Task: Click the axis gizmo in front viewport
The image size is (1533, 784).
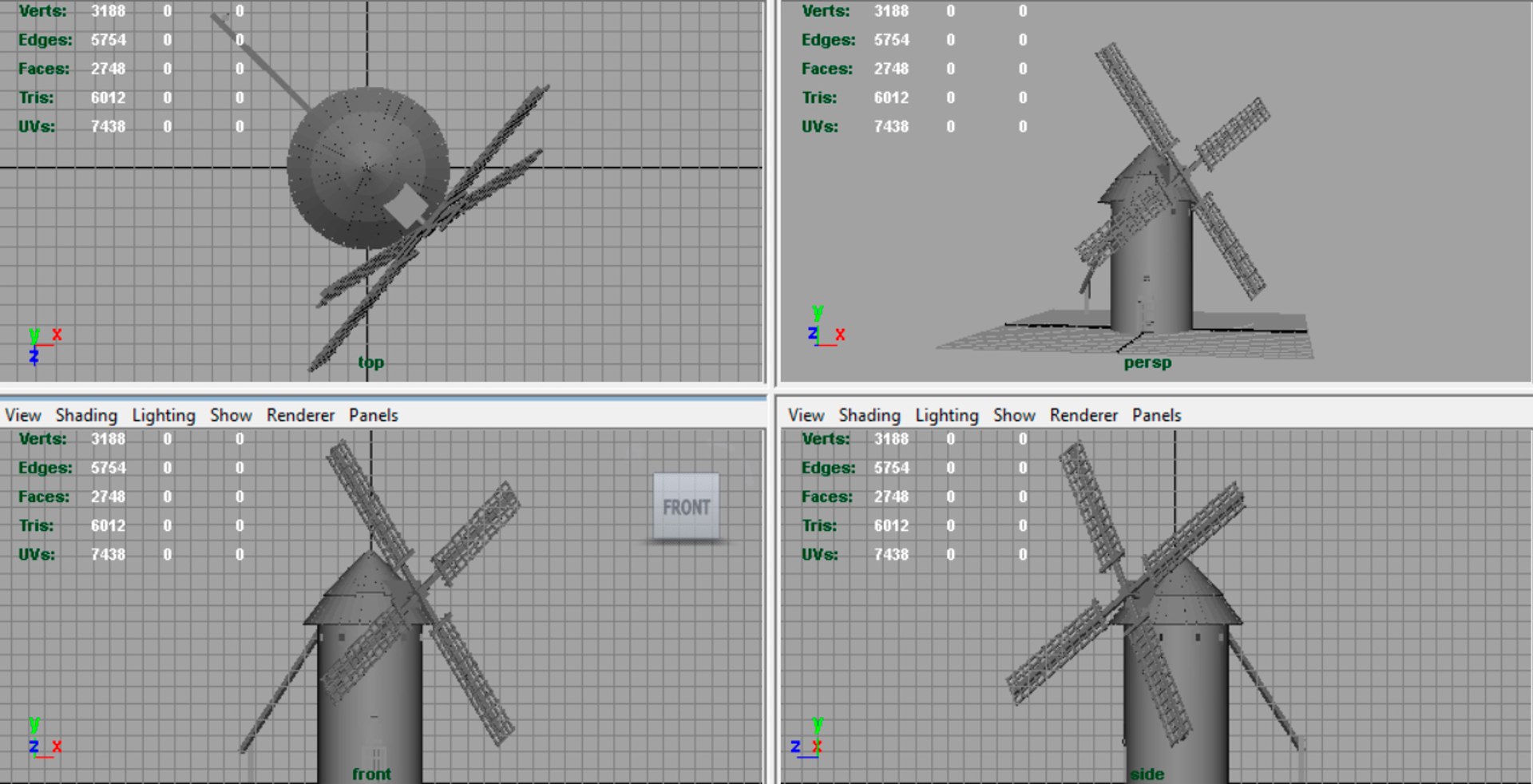Action: click(45, 738)
